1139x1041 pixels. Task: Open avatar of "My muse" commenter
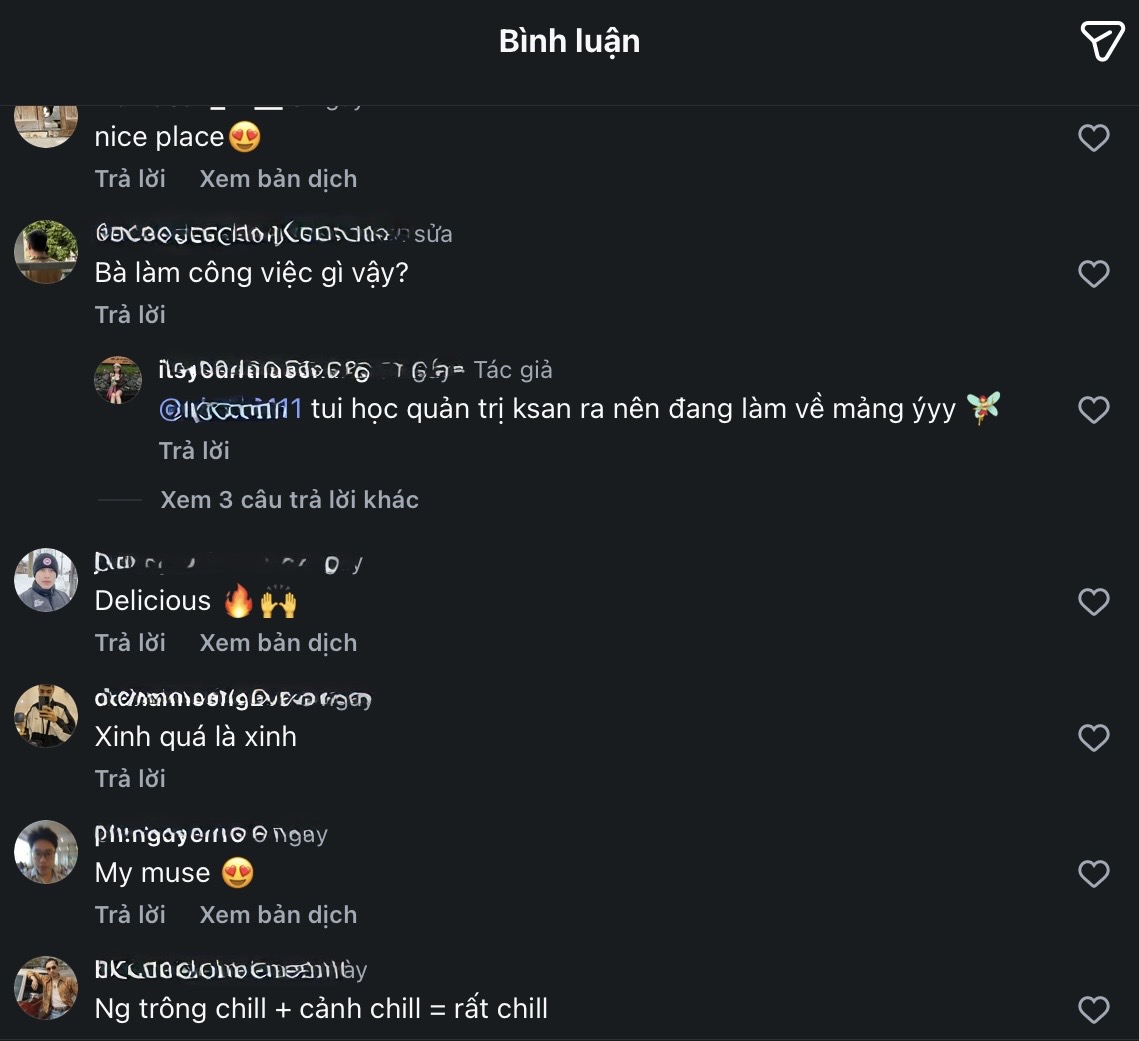tap(46, 851)
